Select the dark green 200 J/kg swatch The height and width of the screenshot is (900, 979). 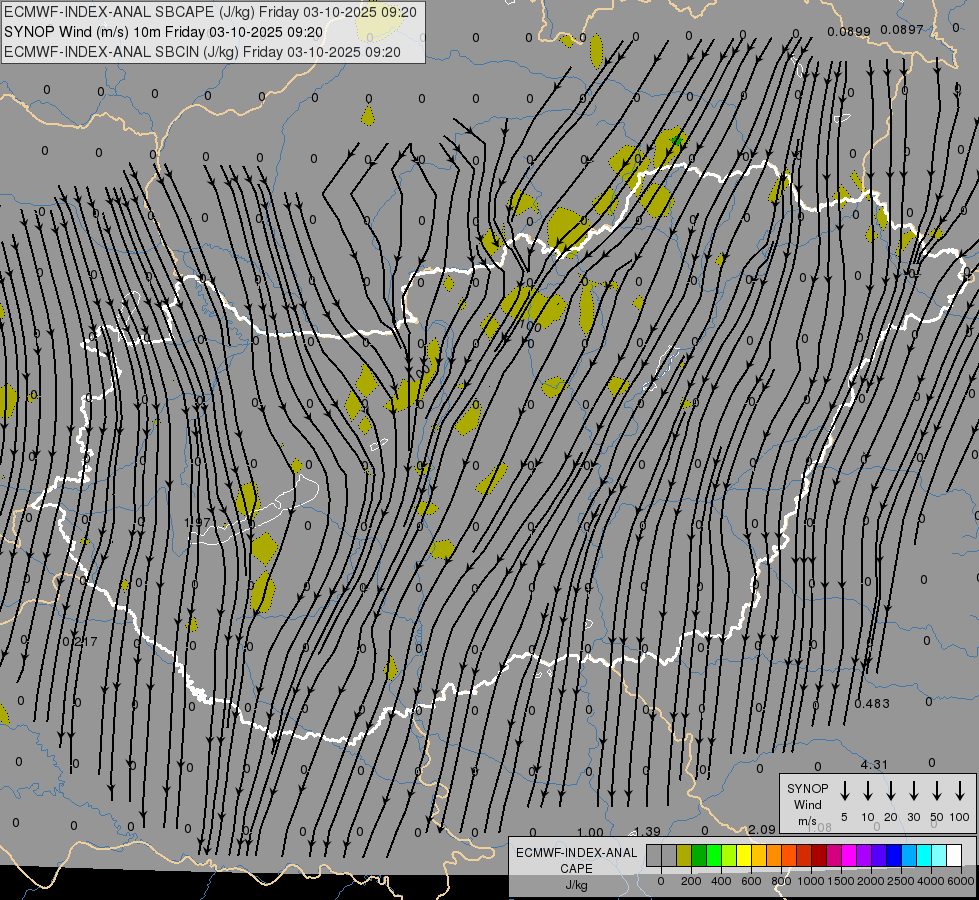(x=699, y=856)
